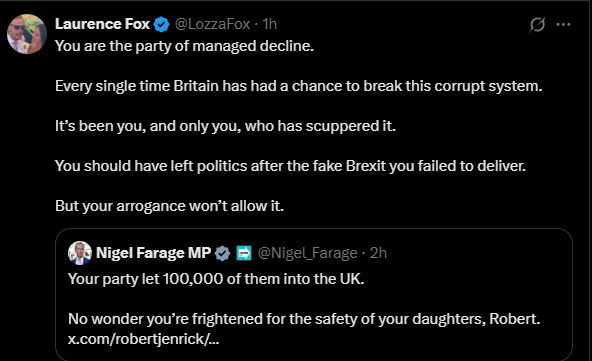592x361 pixels.
Task: Click the "party of managed decline" line
Action: click(x=184, y=46)
